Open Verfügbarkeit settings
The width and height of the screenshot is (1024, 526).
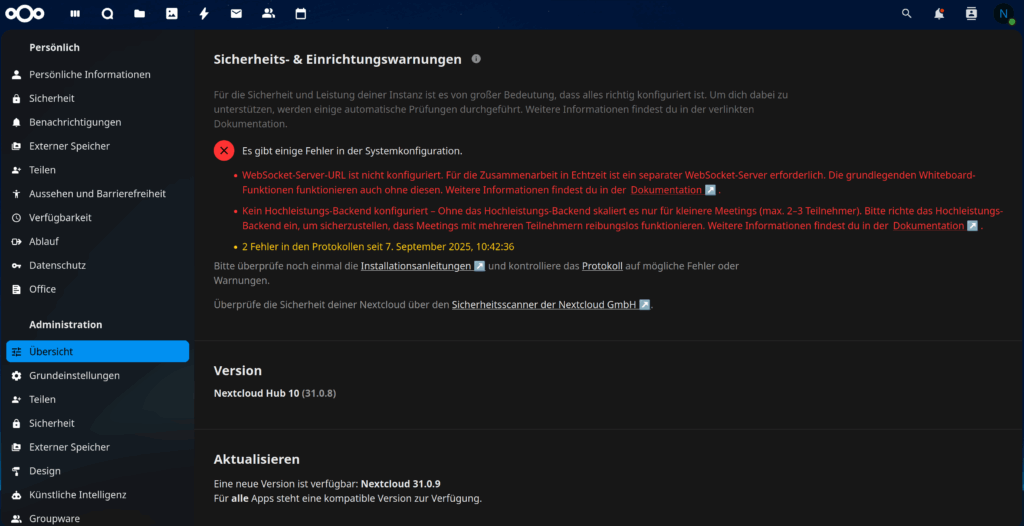click(98, 218)
